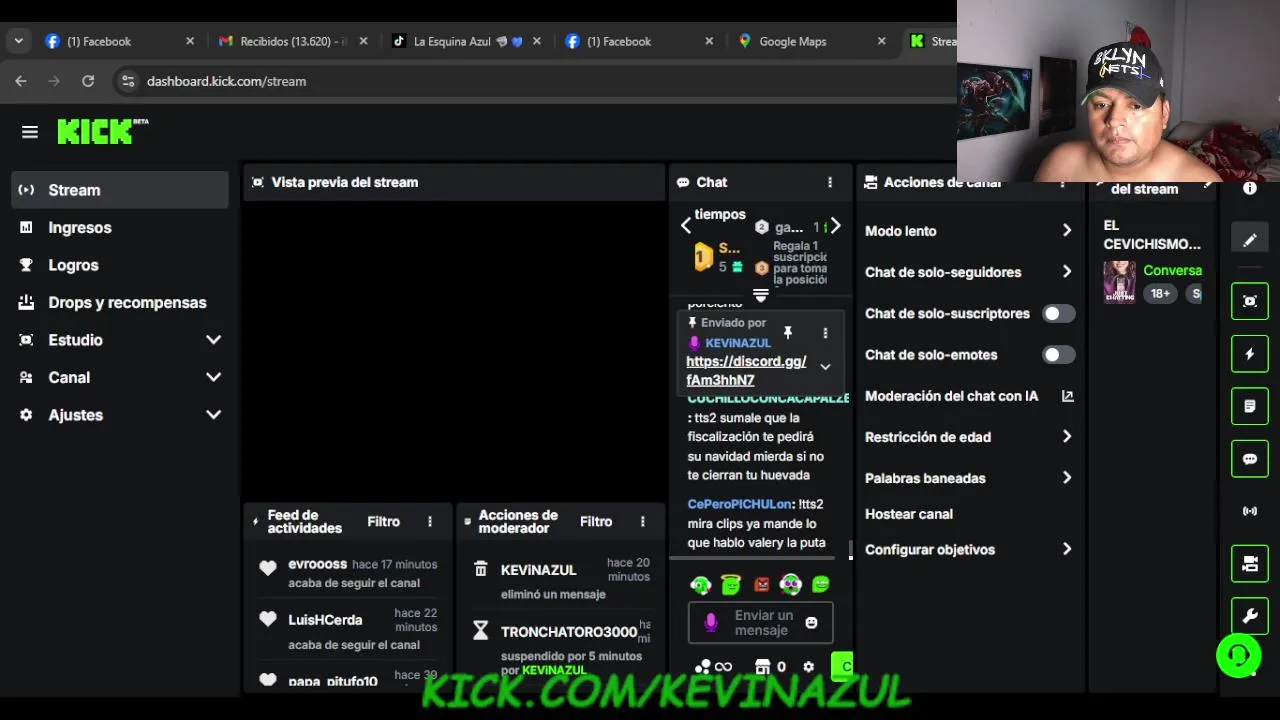Open Configurar objetivos options
Viewport: 1280px width, 720px height.
click(x=1067, y=549)
